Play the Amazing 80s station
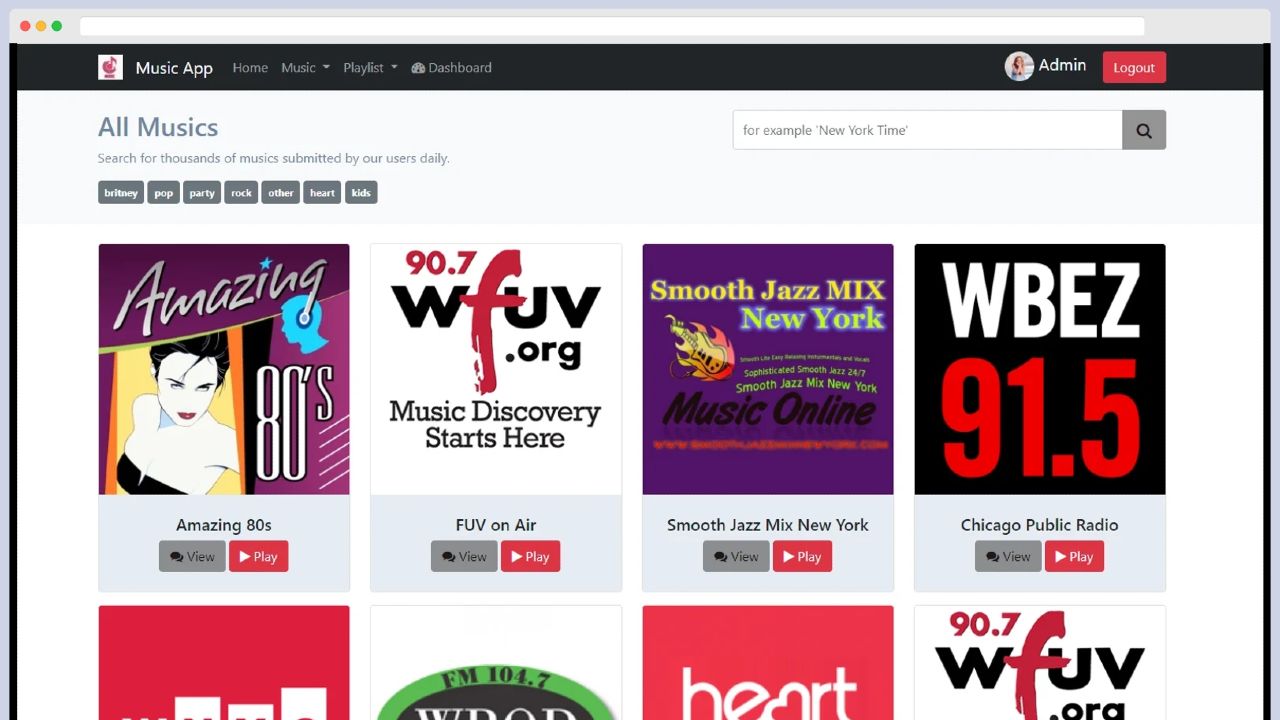This screenshot has width=1280, height=720. pos(258,557)
